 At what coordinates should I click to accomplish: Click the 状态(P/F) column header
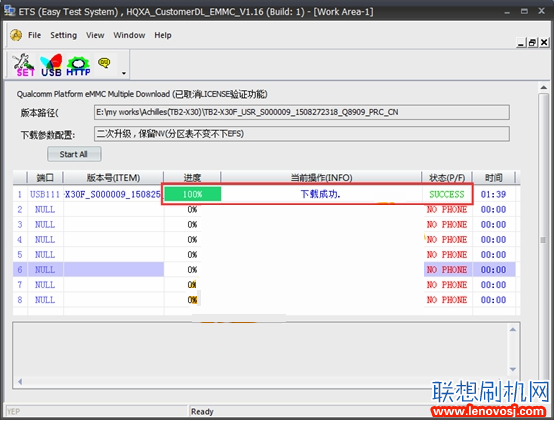tap(447, 178)
